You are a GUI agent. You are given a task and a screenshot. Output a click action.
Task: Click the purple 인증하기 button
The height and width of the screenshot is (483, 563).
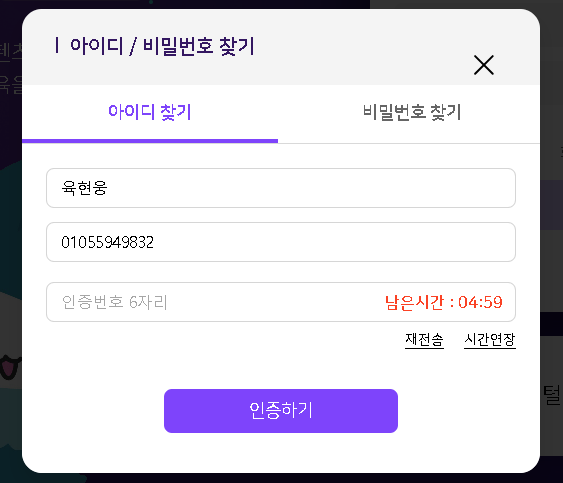281,411
